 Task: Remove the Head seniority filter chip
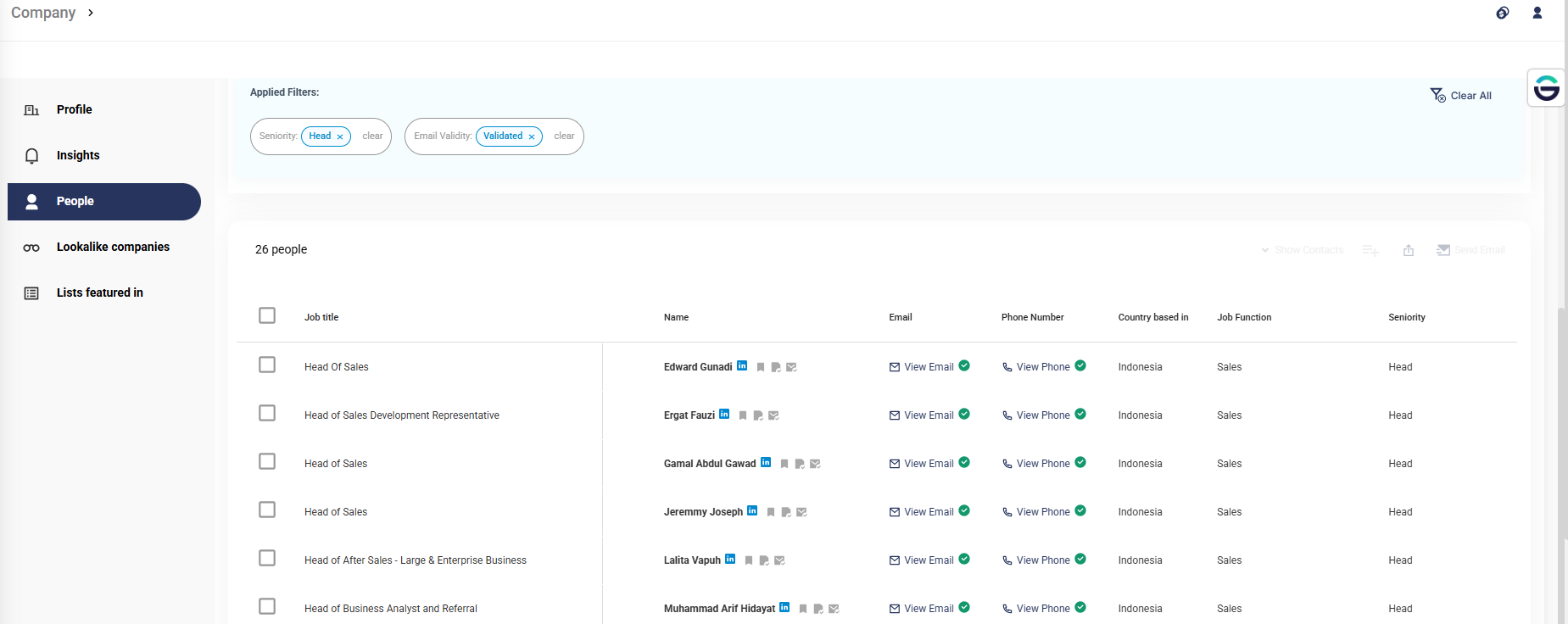(340, 136)
